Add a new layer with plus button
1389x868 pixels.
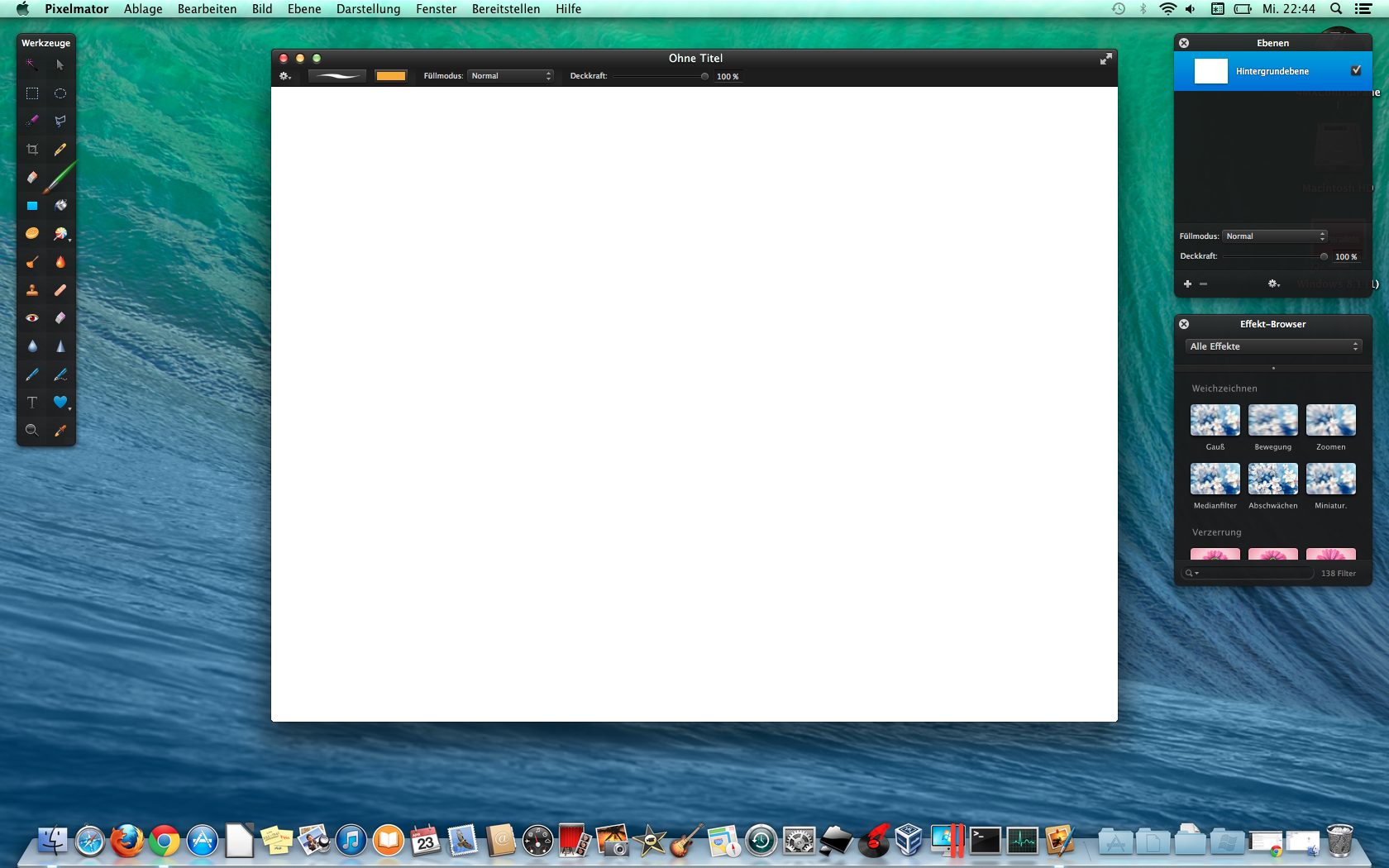coord(1187,284)
